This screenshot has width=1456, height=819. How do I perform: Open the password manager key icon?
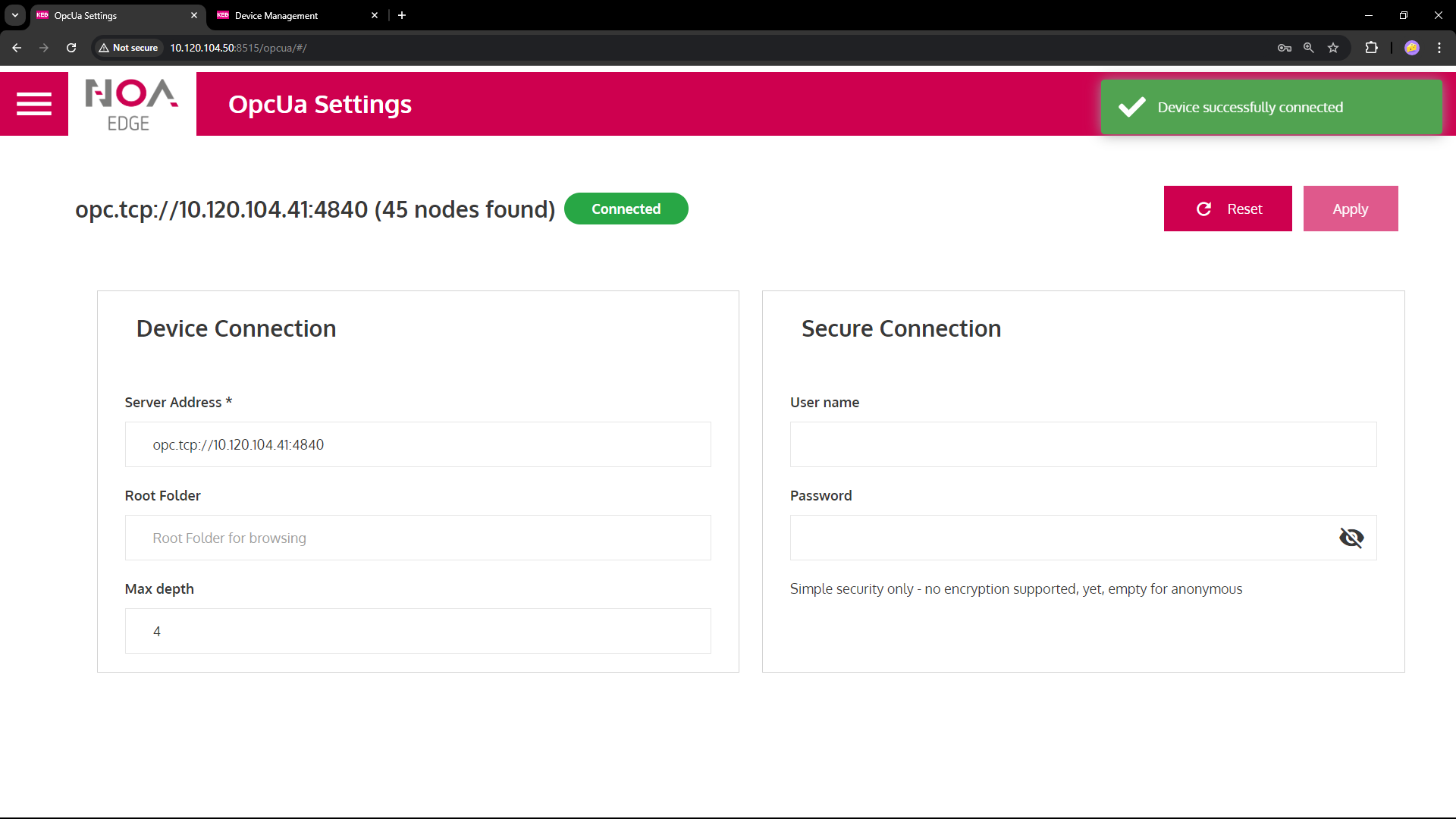tap(1284, 48)
